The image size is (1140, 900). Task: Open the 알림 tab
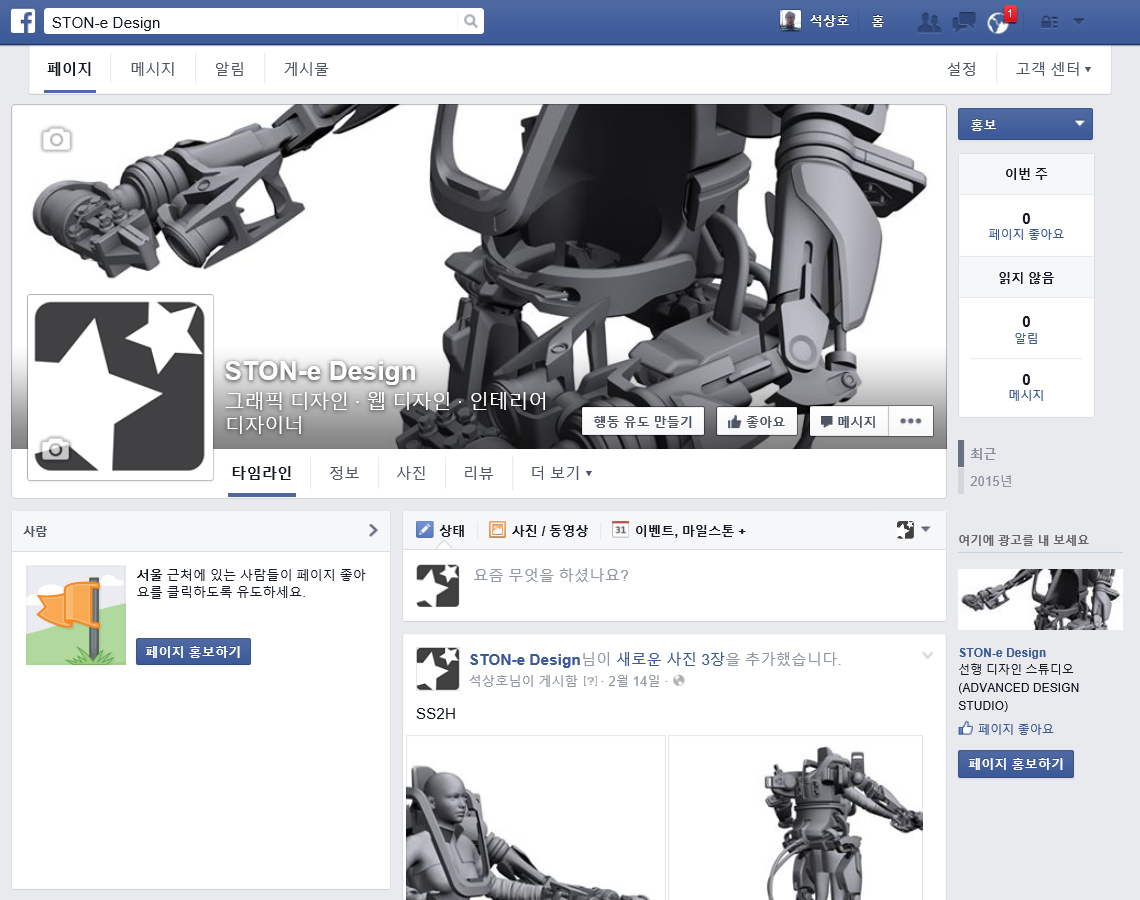click(230, 69)
